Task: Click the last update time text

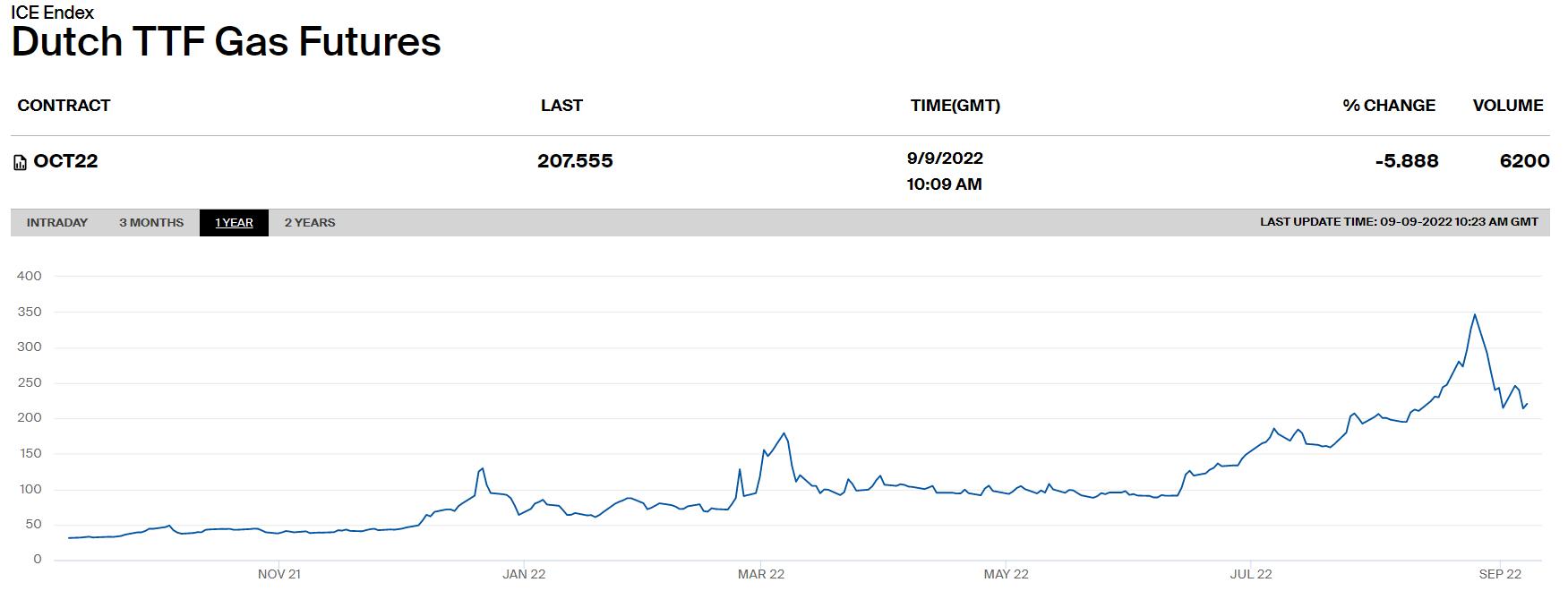Action: pyautogui.click(x=1399, y=222)
